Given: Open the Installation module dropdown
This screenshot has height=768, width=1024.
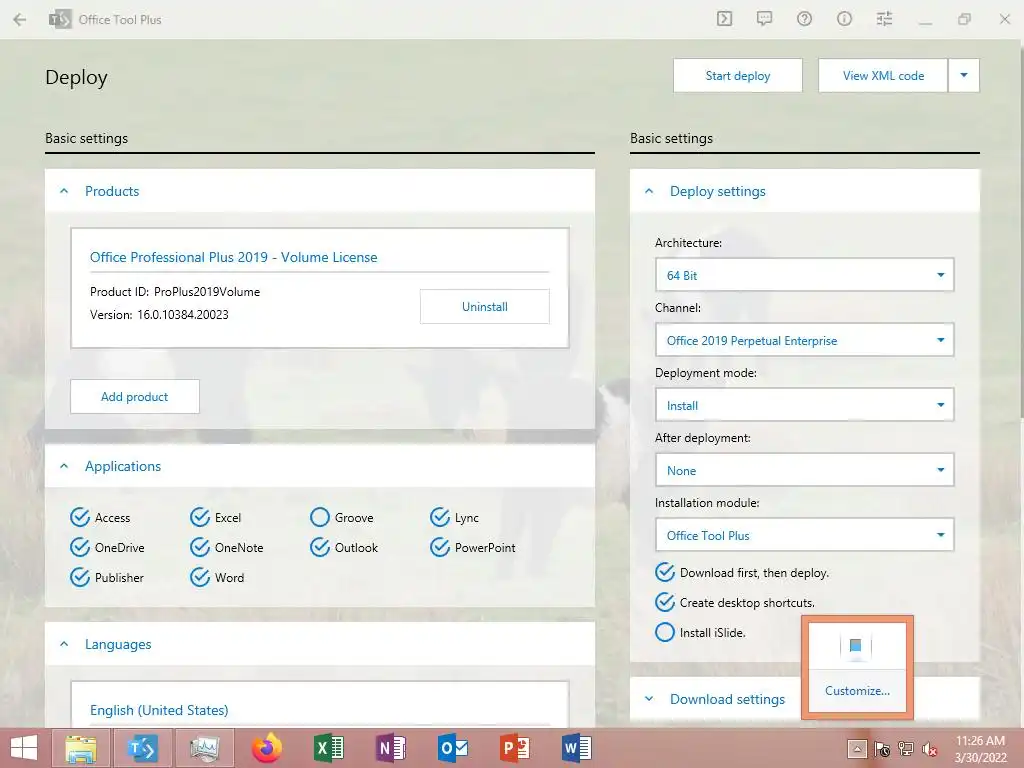Looking at the screenshot, I should [x=805, y=535].
